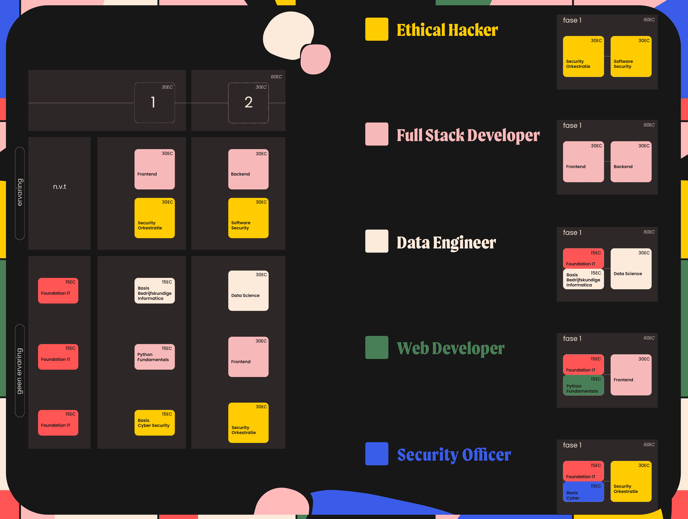Click Foundation IT in Data Engineer panel

[583, 259]
